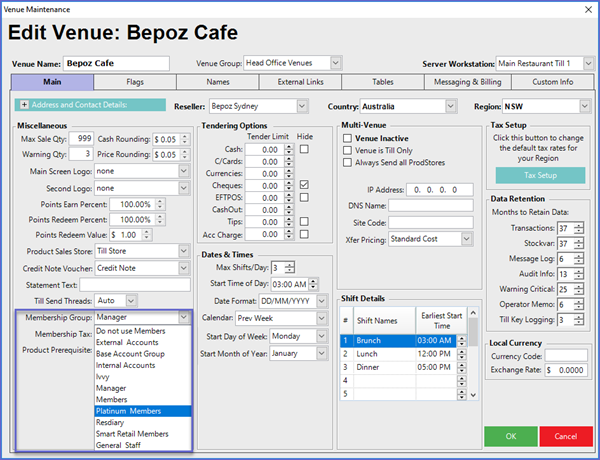This screenshot has height=460, width=600.
Task: Open the Region dropdown
Action: coord(584,106)
